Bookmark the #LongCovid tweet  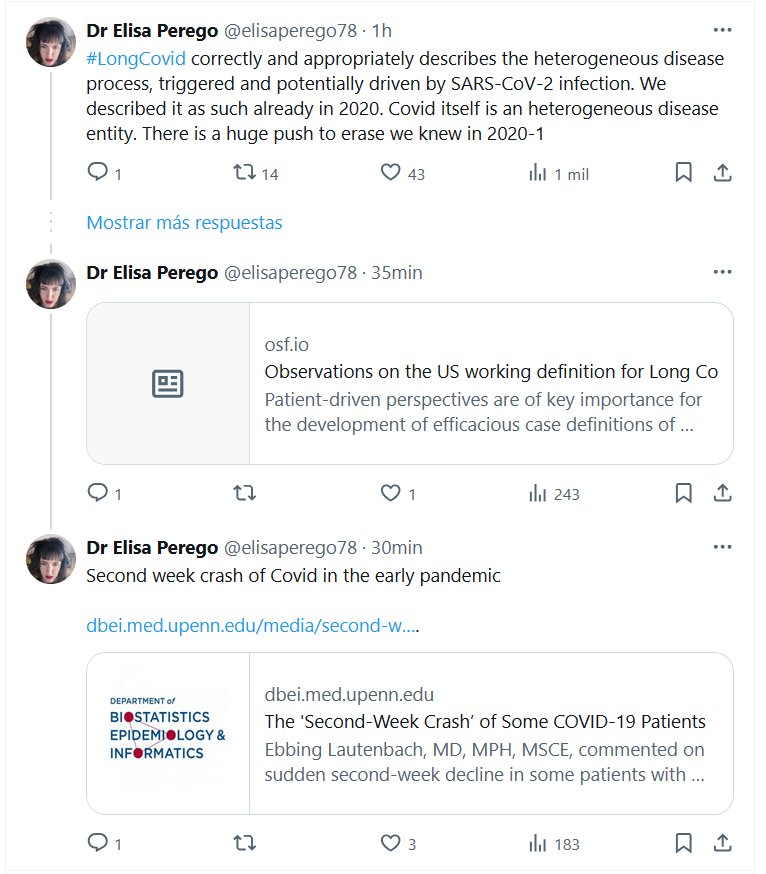(683, 173)
